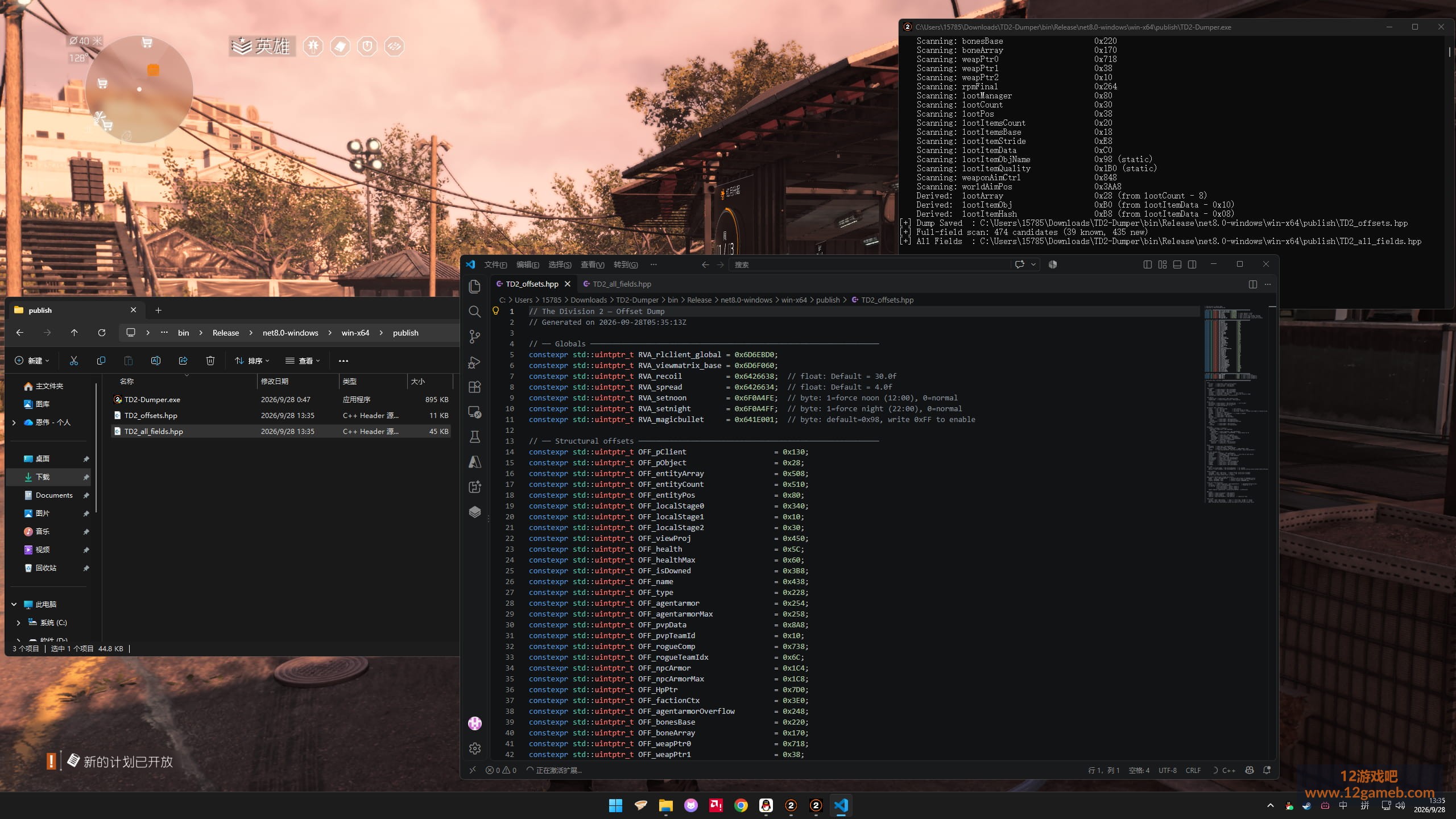Toggle Panel layout button in VS Code title bar

pyautogui.click(x=1177, y=264)
